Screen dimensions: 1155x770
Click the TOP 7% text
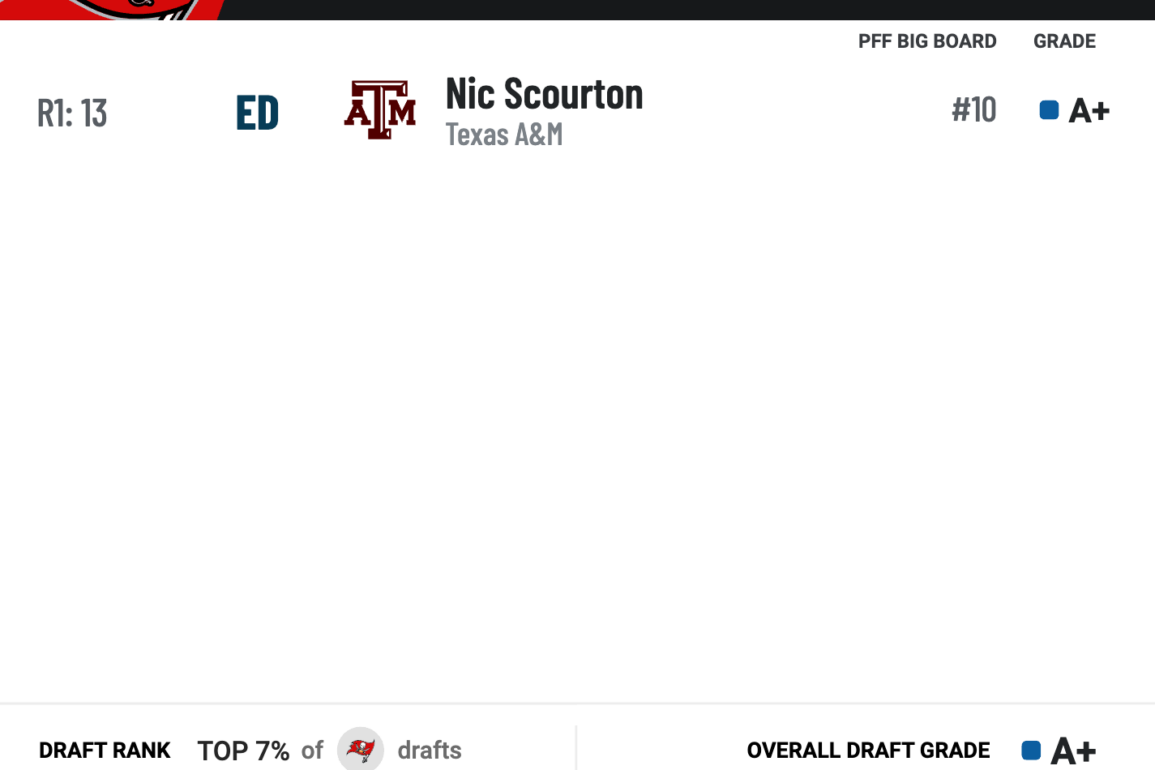pyautogui.click(x=243, y=750)
